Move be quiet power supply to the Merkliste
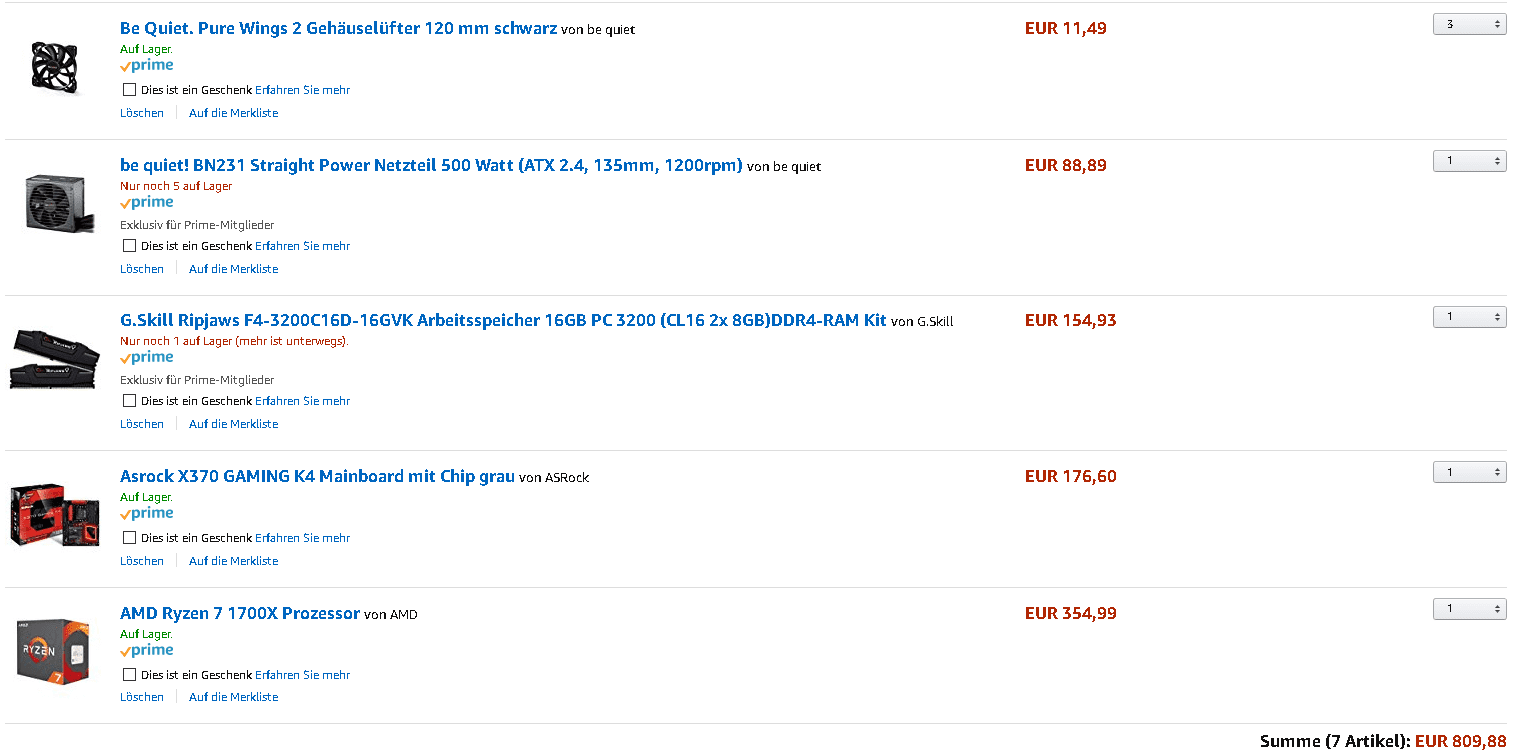 point(233,269)
